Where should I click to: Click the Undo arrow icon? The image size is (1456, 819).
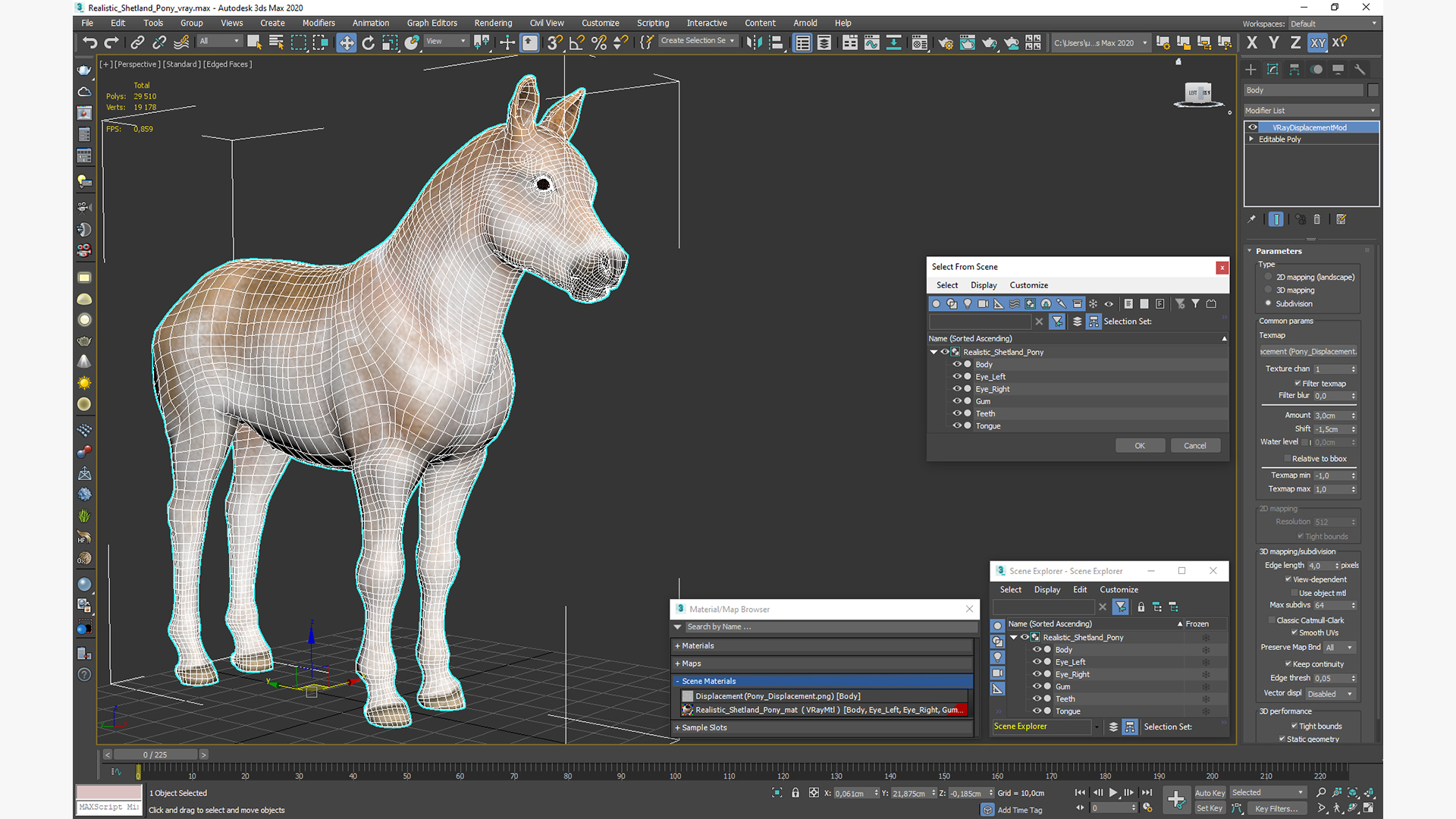(x=90, y=42)
